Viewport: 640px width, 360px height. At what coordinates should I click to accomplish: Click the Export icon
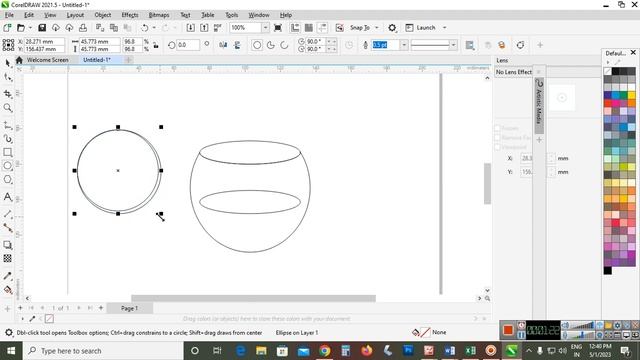click(x=204, y=28)
